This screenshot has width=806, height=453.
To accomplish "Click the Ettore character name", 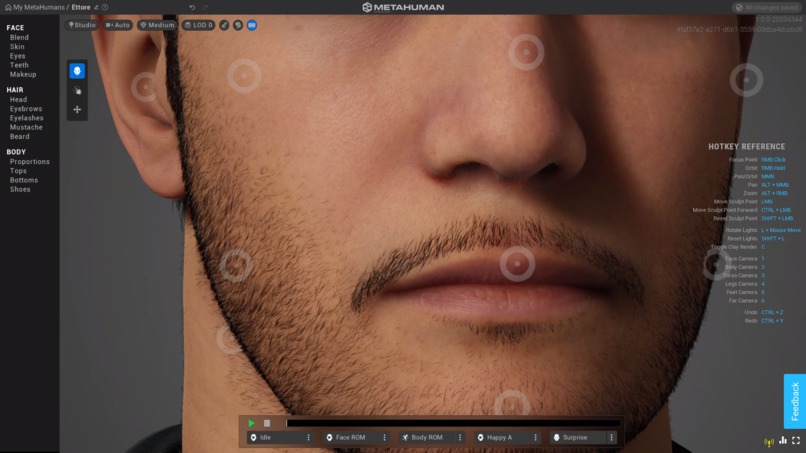I will (81, 7).
